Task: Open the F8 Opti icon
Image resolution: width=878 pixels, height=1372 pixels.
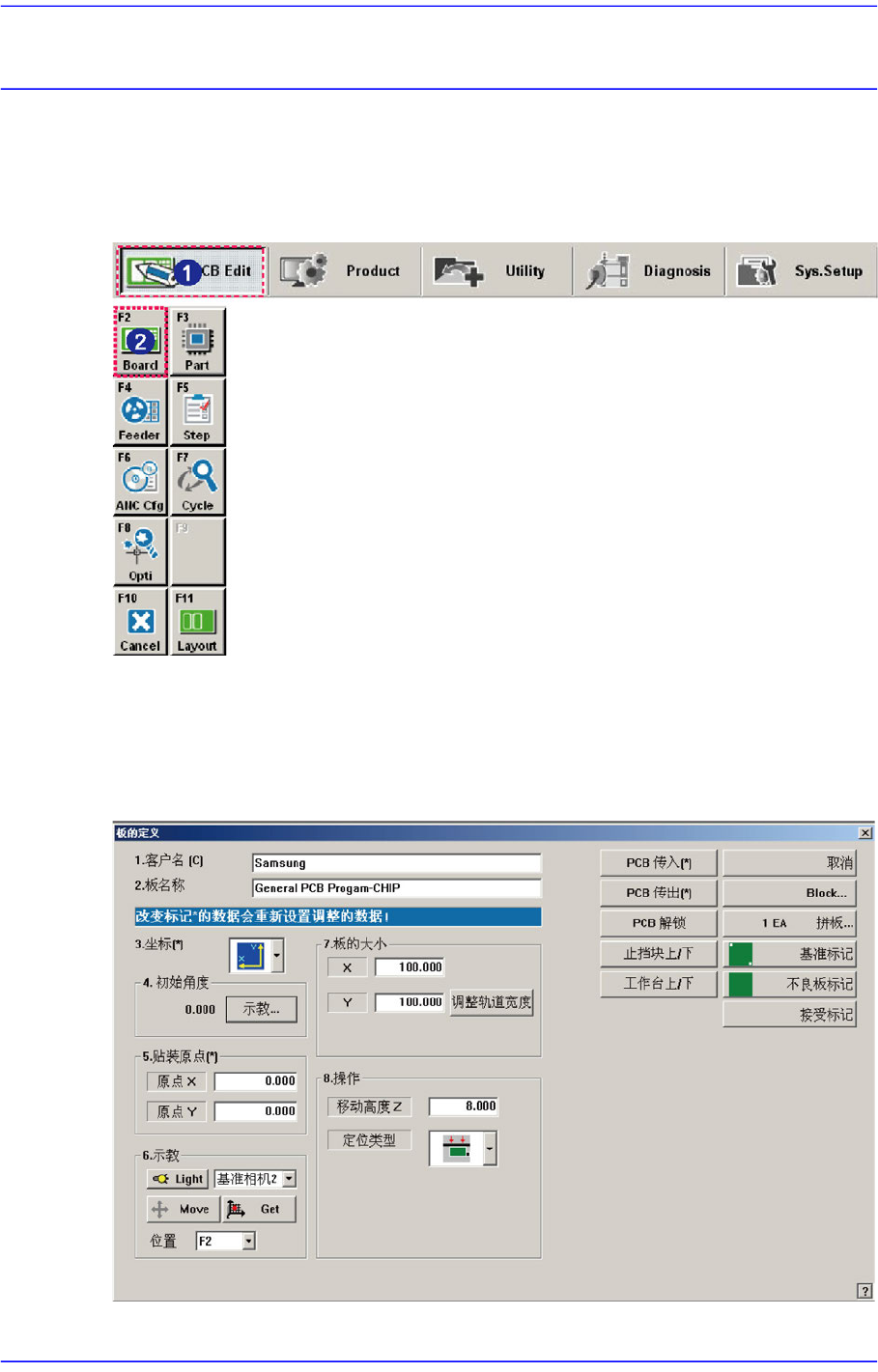Action: [140, 552]
